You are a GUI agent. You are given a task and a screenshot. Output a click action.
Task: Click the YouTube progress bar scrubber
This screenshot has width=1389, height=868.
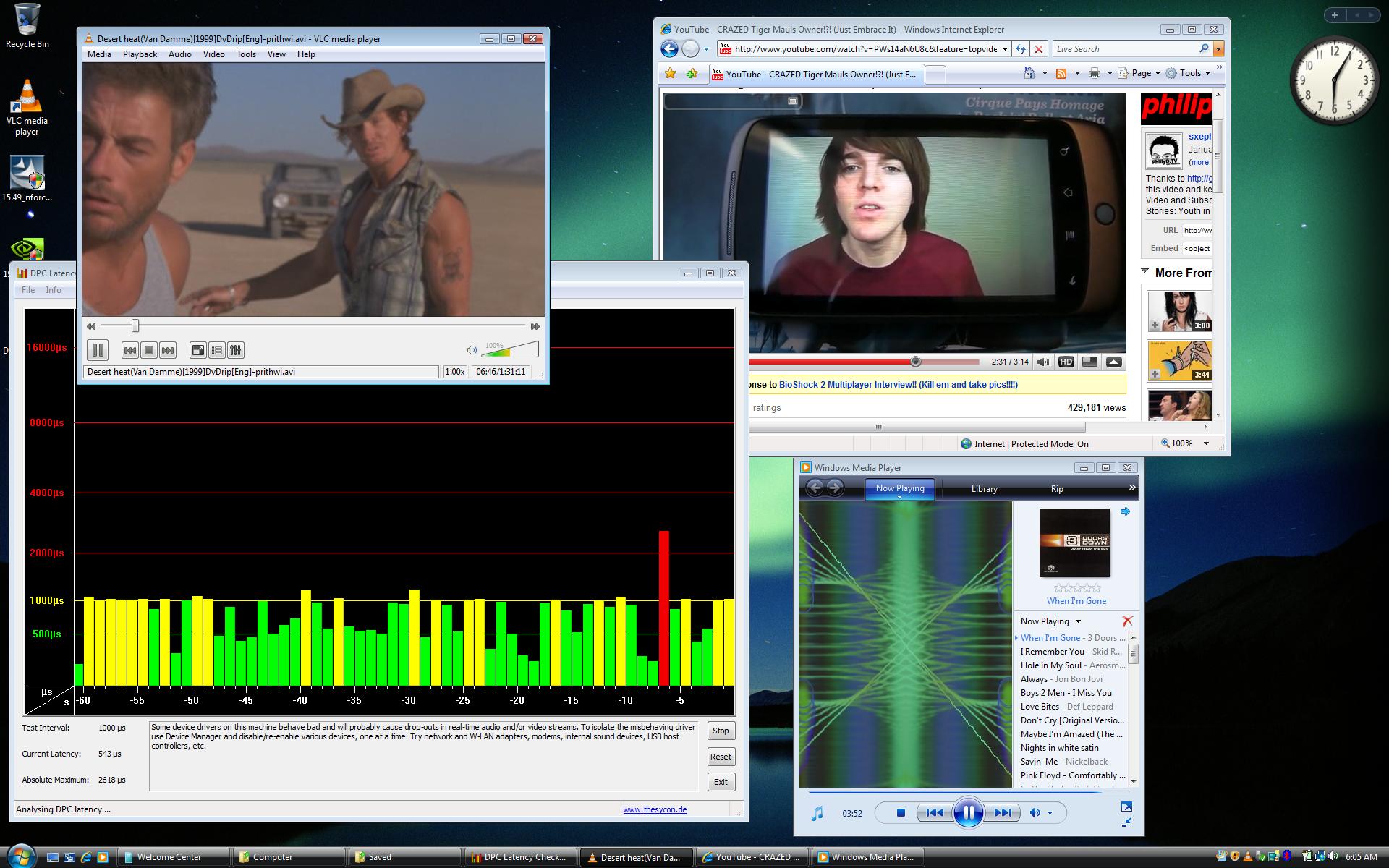(915, 361)
